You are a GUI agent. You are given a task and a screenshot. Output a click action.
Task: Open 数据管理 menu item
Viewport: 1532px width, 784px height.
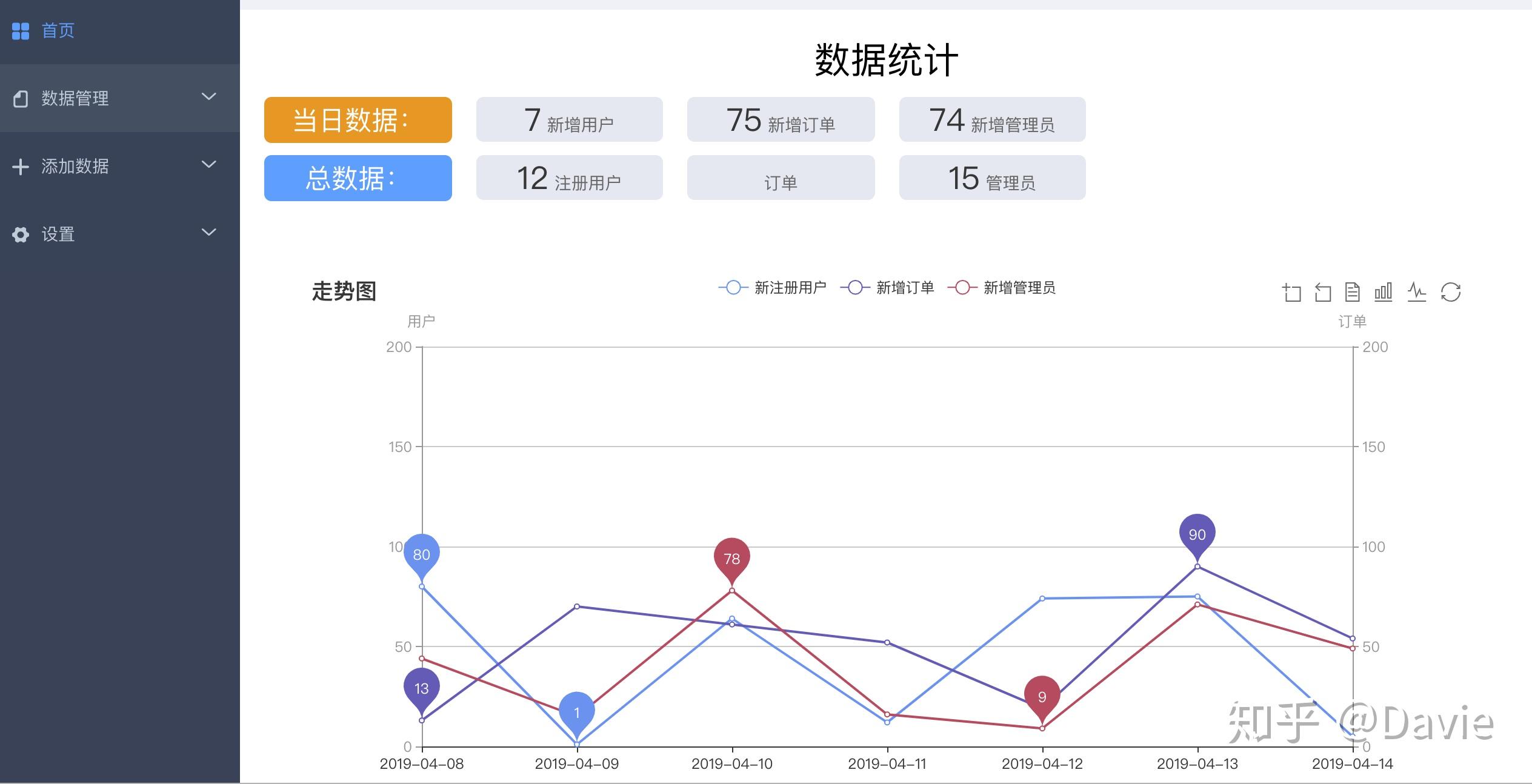pos(120,98)
